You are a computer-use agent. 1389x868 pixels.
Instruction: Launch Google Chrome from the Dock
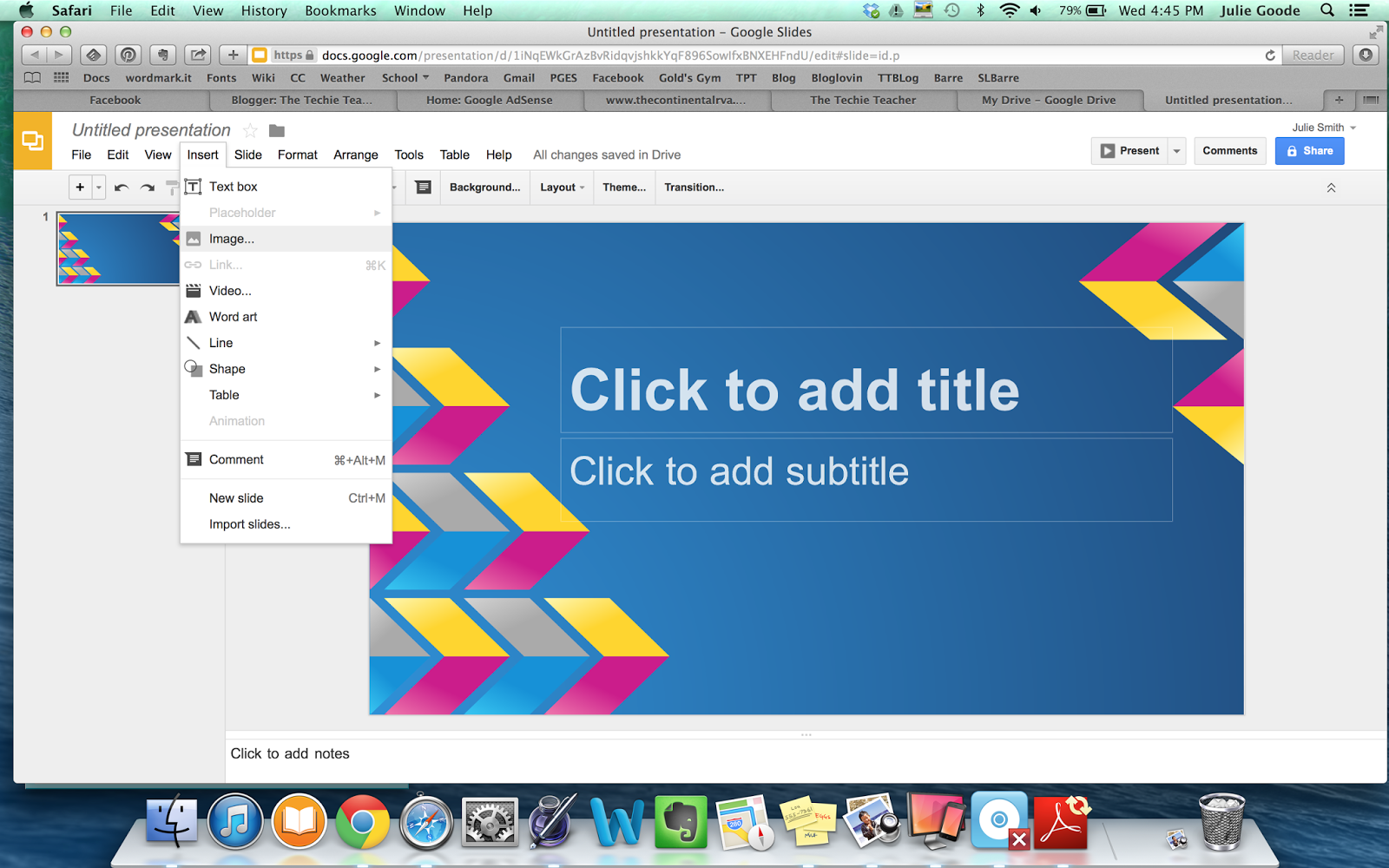(363, 821)
